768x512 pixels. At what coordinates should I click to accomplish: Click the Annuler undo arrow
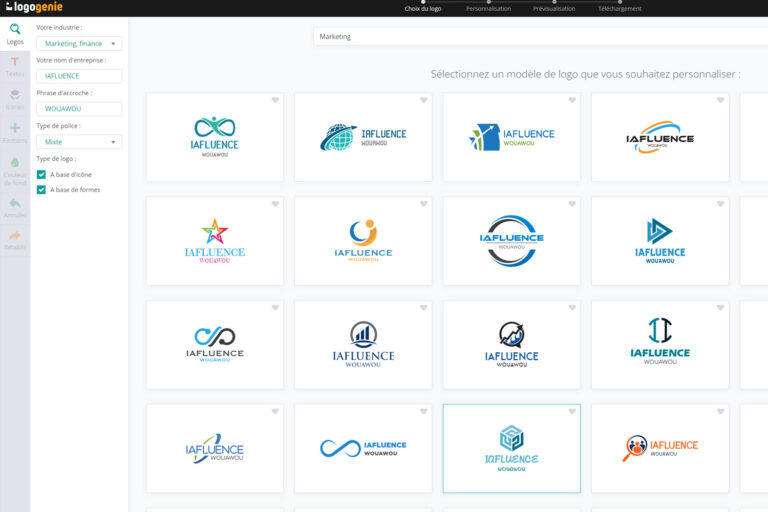tap(15, 207)
